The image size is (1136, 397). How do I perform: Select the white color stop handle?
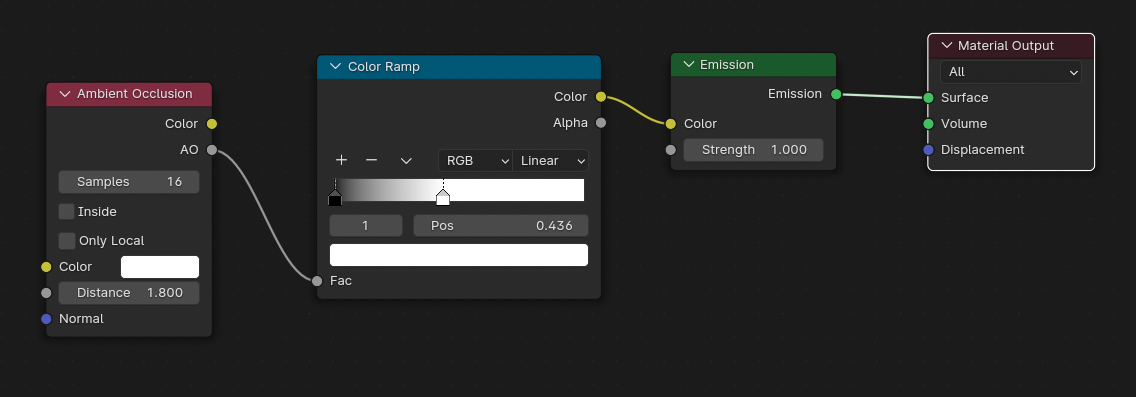click(443, 198)
